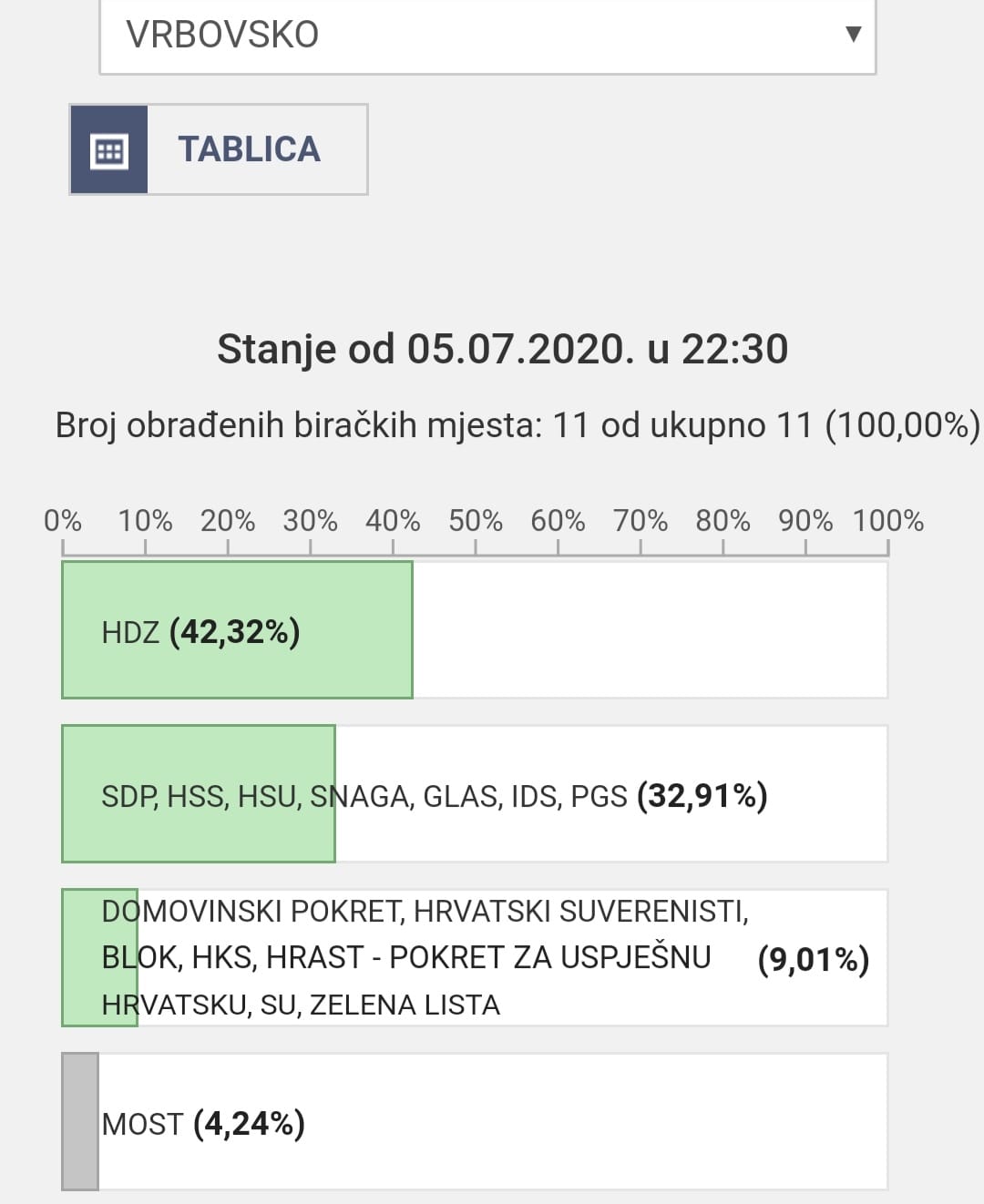Viewport: 984px width, 1204px height.
Task: Click the 32,91% percentage label
Action: click(x=702, y=796)
